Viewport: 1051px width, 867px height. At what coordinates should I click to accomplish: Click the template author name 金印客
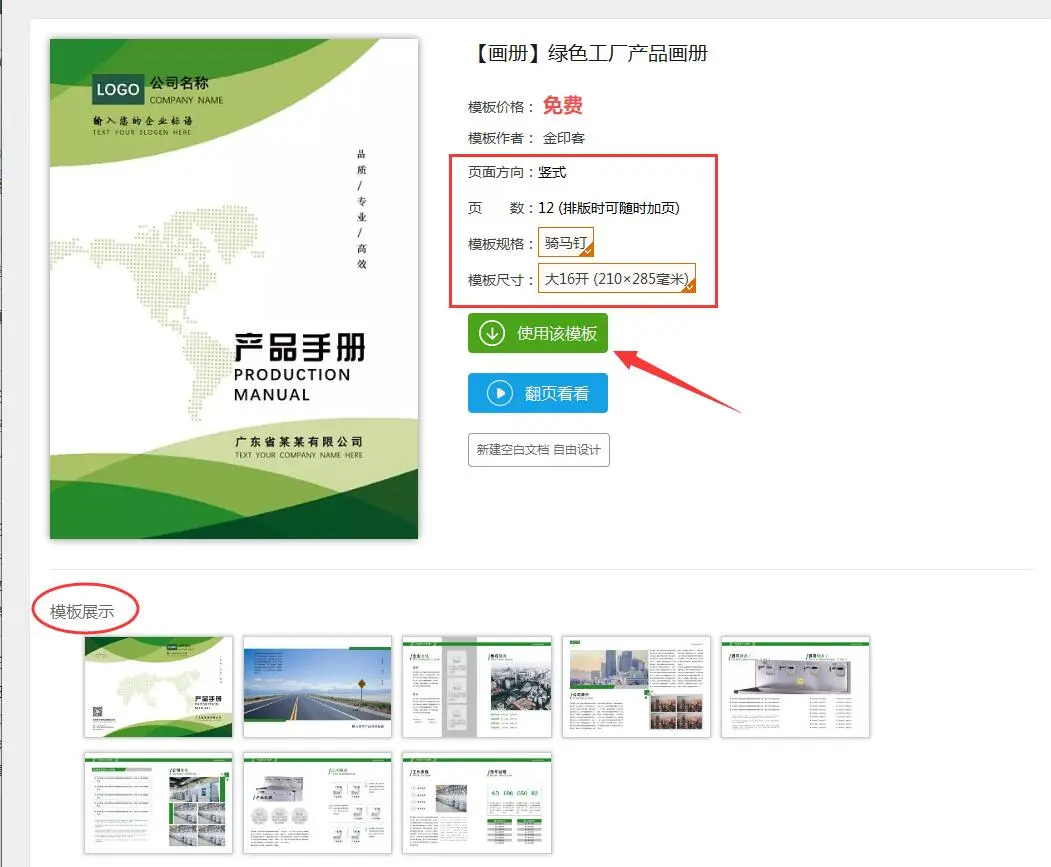point(564,138)
